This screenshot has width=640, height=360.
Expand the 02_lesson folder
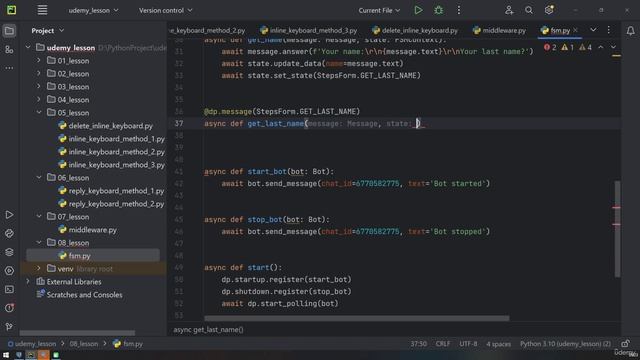point(39,73)
